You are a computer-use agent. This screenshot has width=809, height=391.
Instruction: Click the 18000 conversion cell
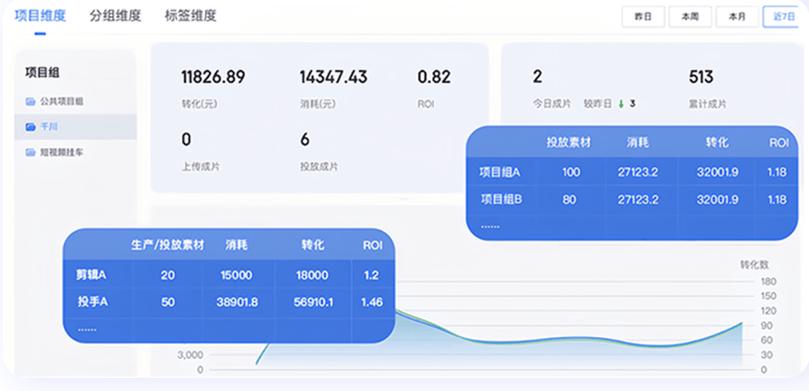tap(312, 275)
